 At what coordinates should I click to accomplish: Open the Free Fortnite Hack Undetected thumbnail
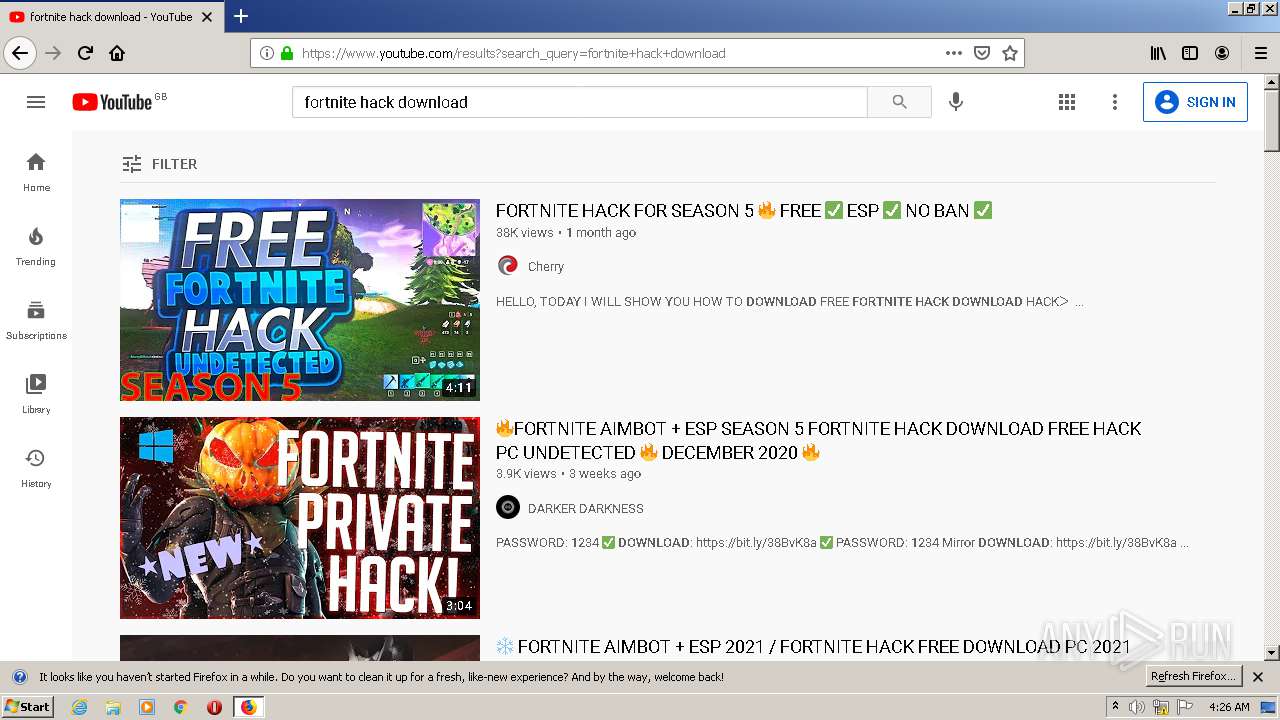point(300,300)
